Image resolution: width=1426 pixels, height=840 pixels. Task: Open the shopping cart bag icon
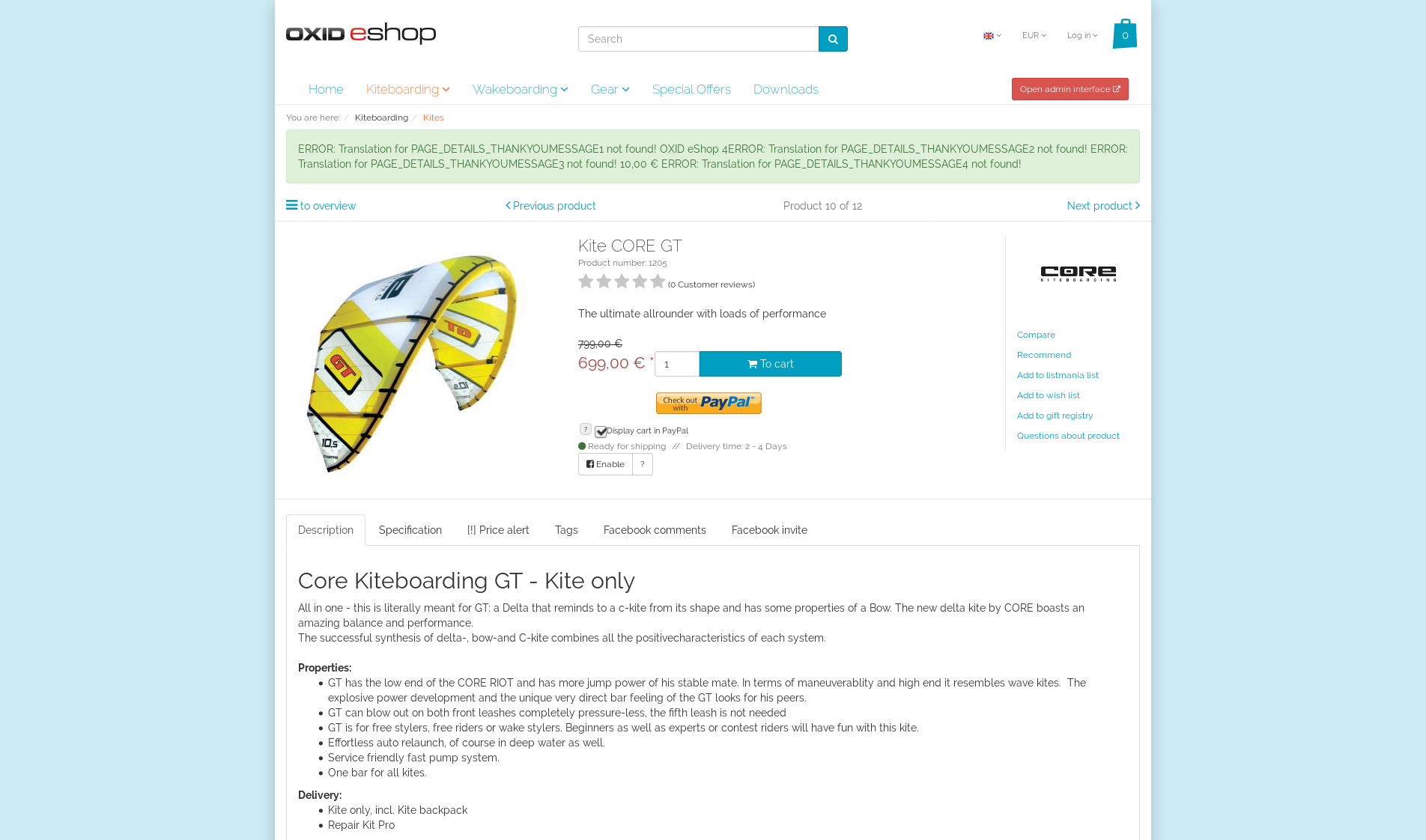point(1124,34)
